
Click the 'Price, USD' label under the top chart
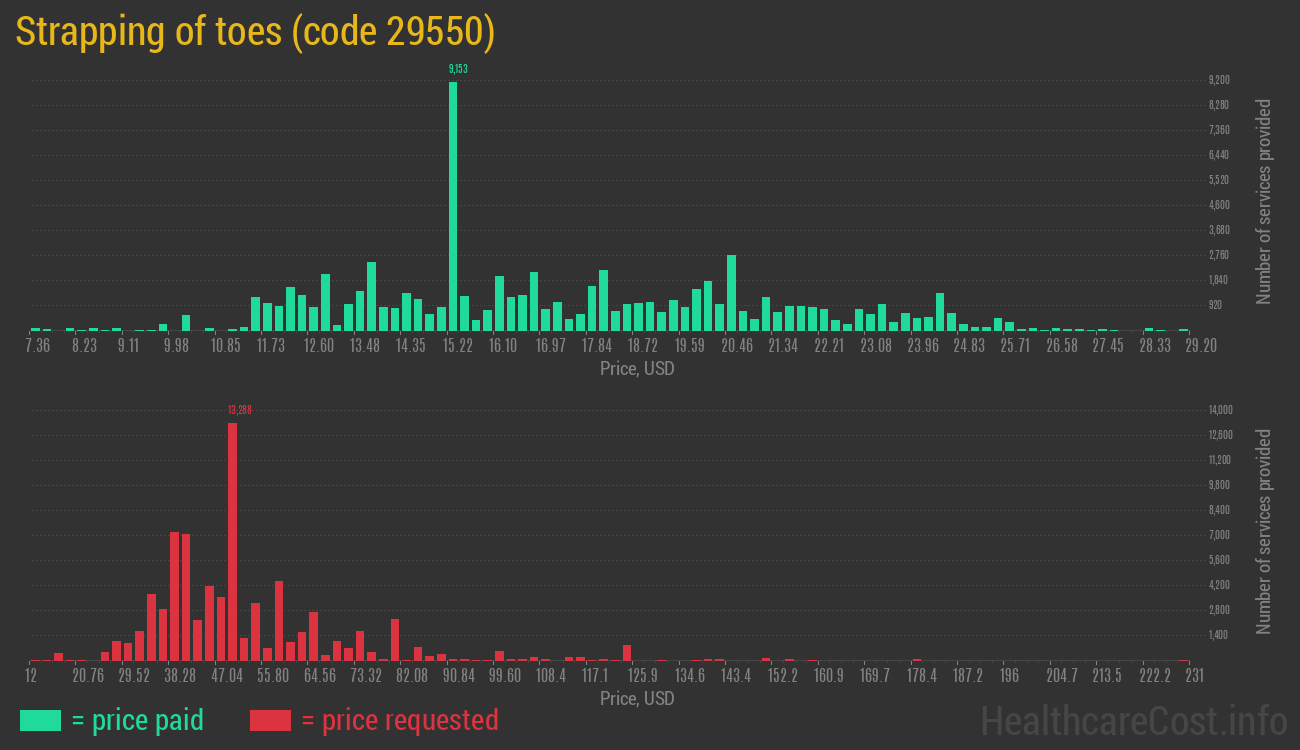pyautogui.click(x=637, y=369)
